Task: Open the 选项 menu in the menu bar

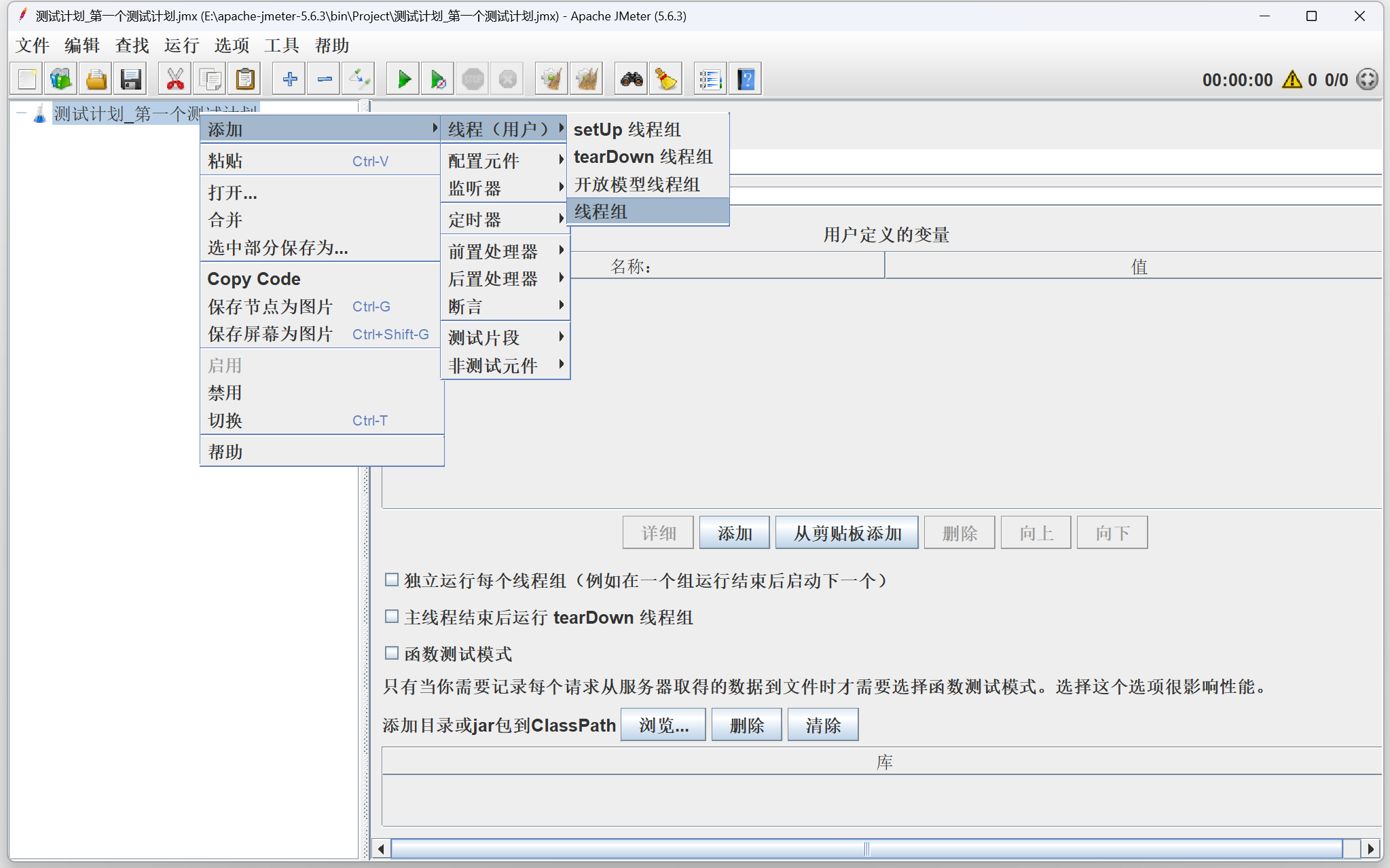Action: (232, 45)
